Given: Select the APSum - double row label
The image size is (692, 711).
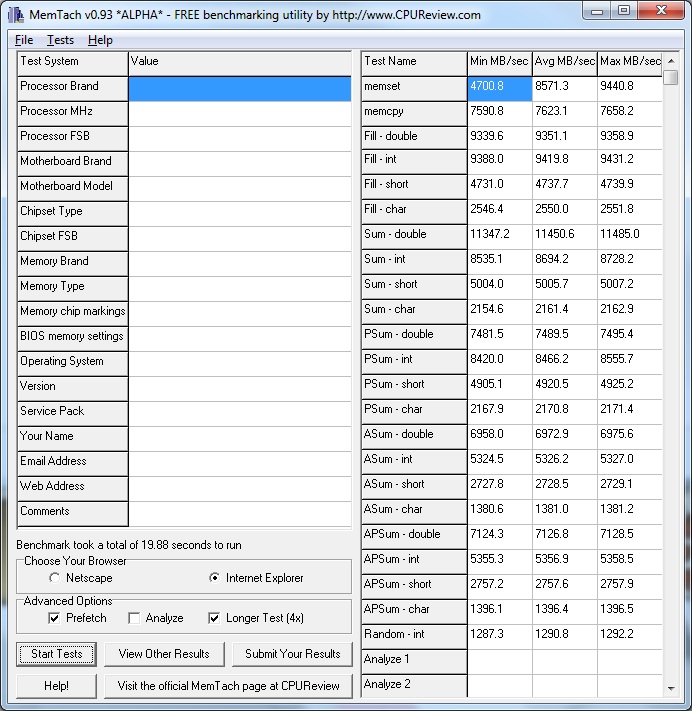Looking at the screenshot, I should (414, 536).
